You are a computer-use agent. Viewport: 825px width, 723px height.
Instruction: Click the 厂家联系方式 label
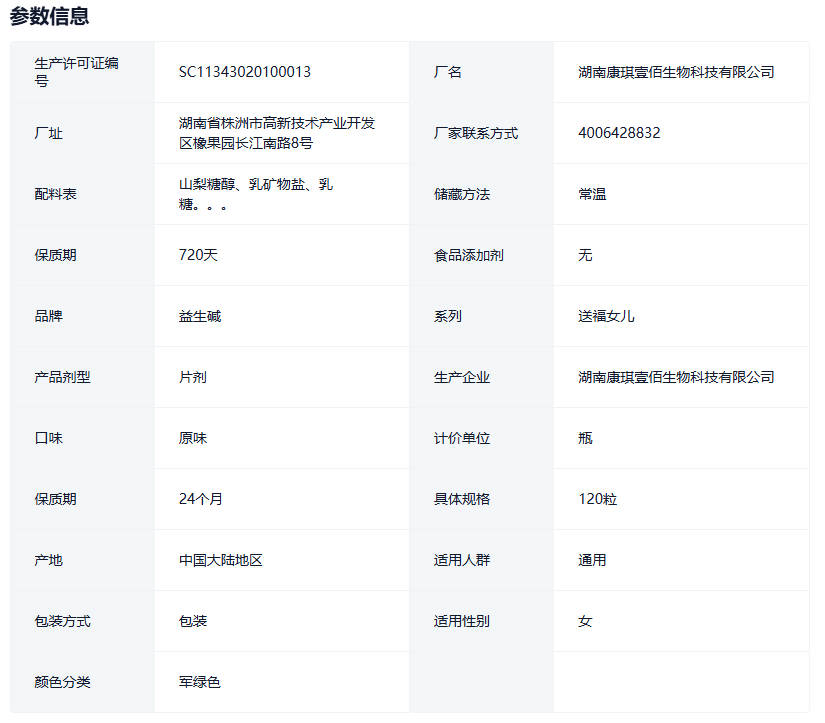(x=476, y=133)
